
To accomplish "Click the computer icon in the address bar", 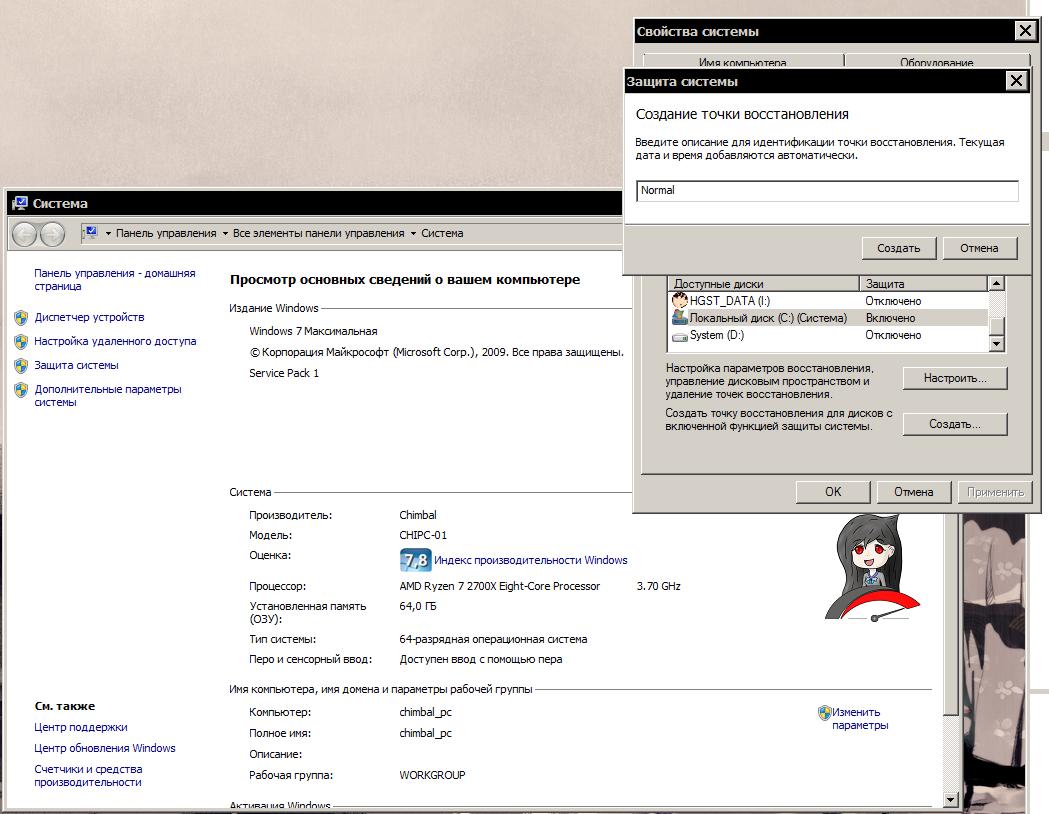I will [90, 233].
